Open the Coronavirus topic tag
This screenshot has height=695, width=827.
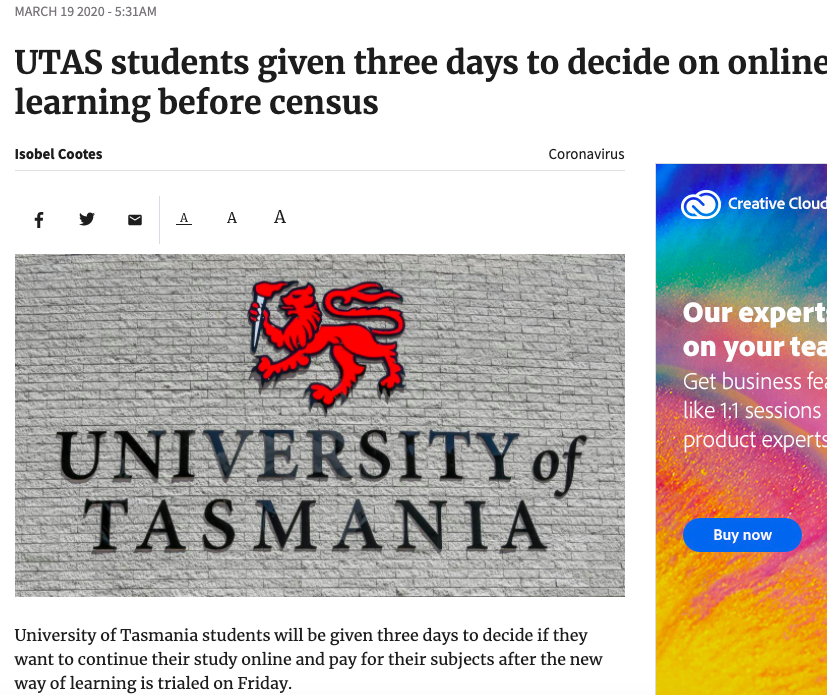coord(586,154)
